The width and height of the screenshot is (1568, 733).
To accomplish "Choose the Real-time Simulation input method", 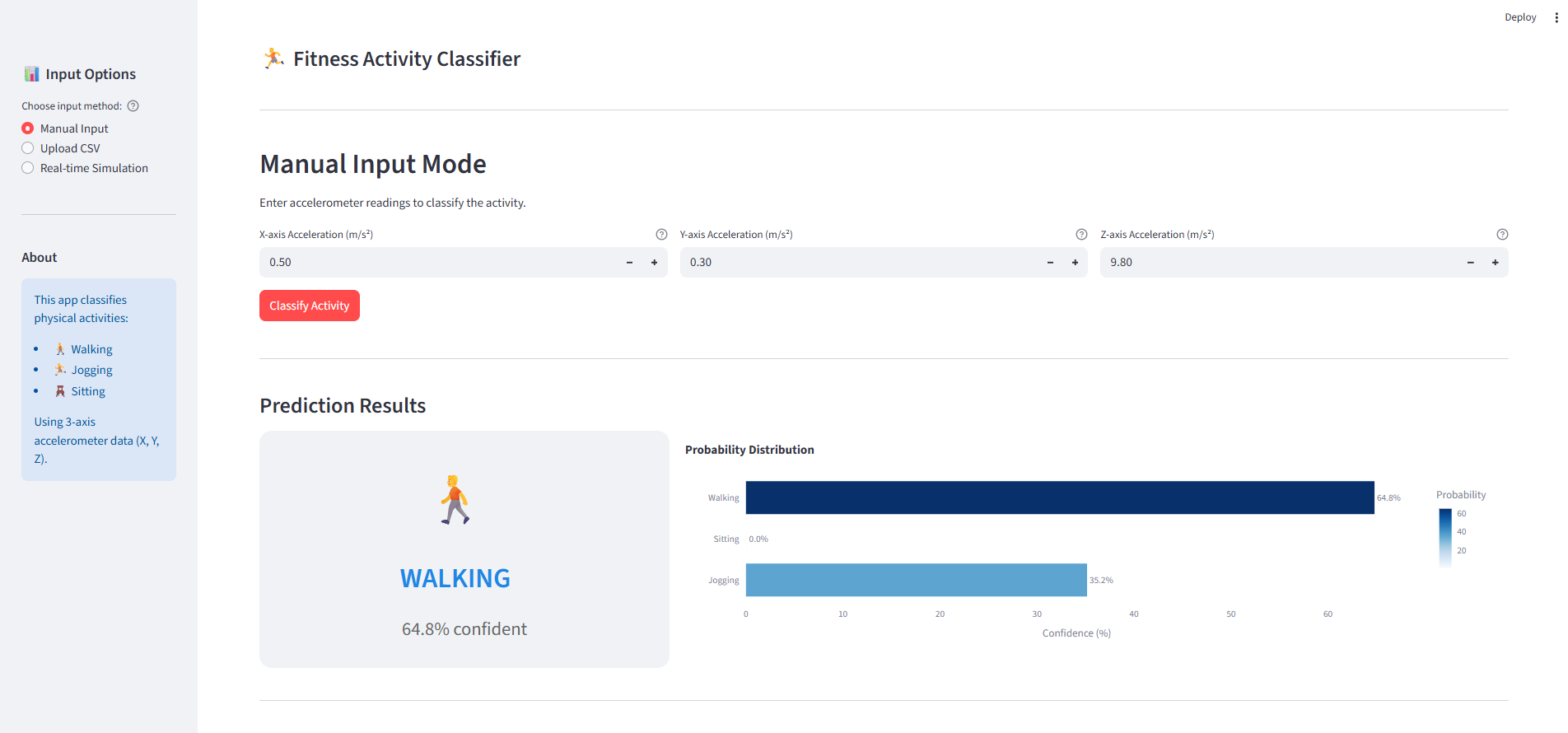I will pos(28,168).
